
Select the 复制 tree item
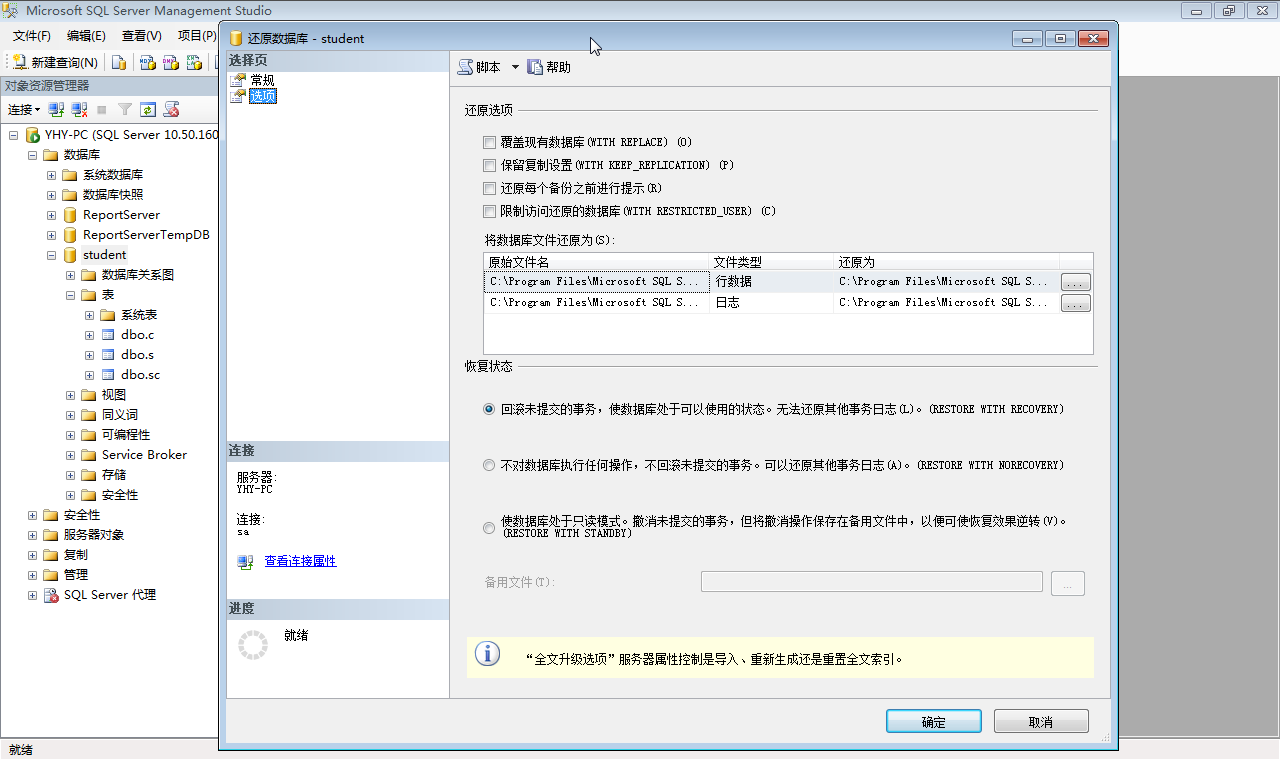pos(75,555)
